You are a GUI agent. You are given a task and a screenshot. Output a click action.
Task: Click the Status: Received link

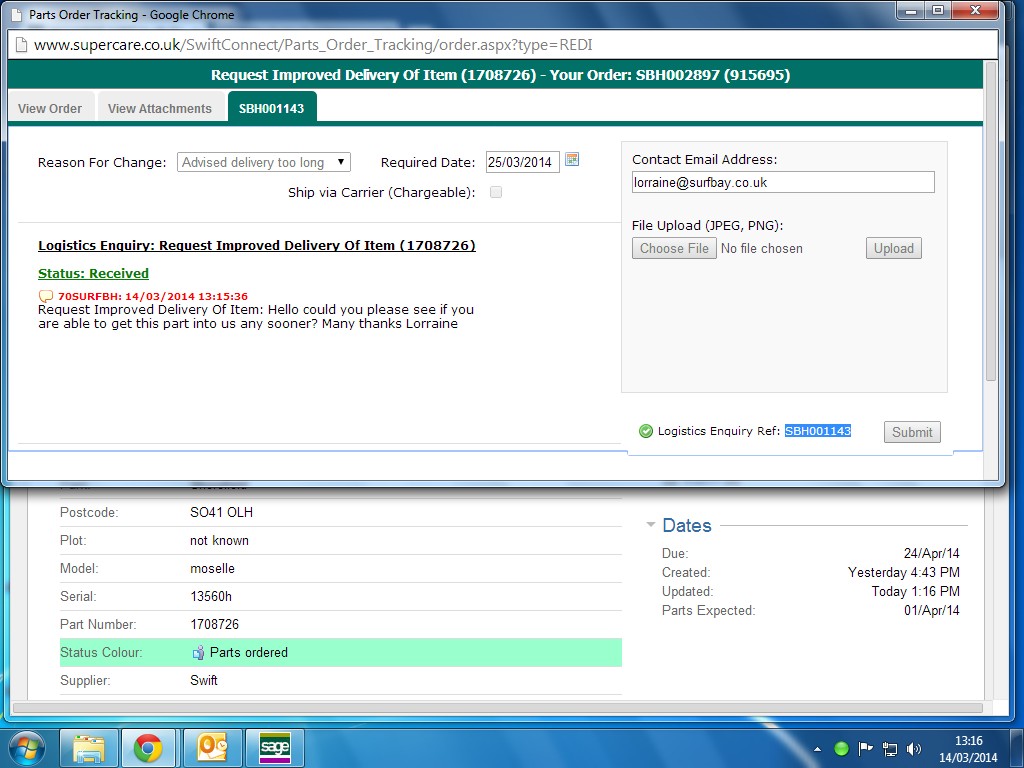click(93, 274)
